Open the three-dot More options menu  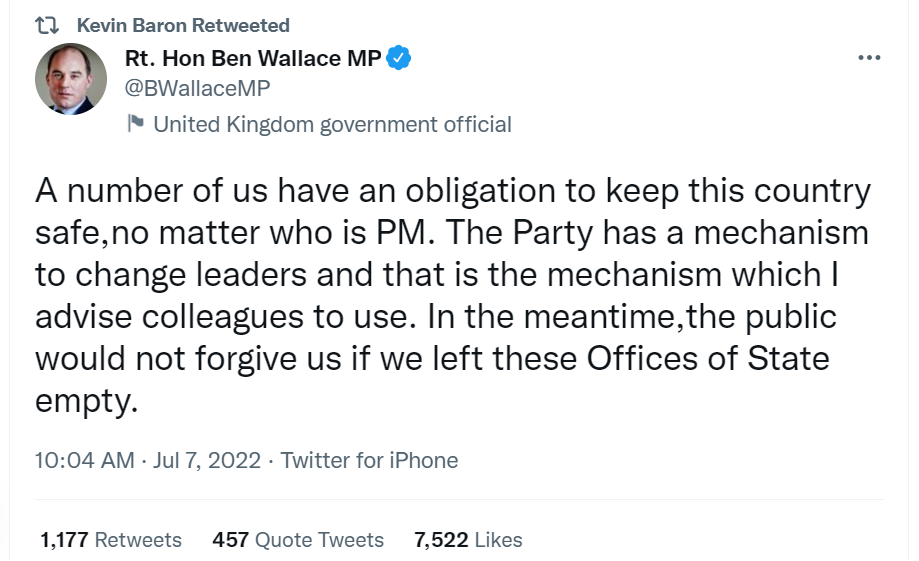click(869, 58)
